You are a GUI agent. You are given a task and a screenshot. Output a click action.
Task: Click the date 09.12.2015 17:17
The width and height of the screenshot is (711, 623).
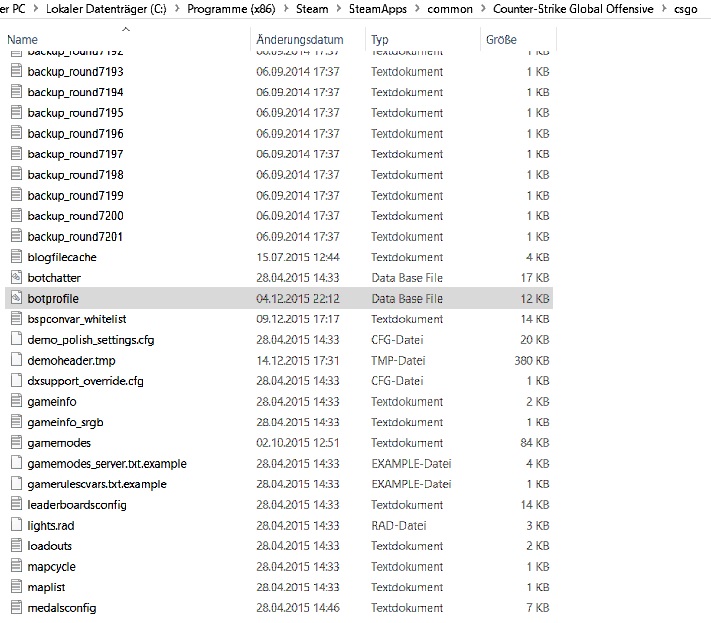(297, 319)
